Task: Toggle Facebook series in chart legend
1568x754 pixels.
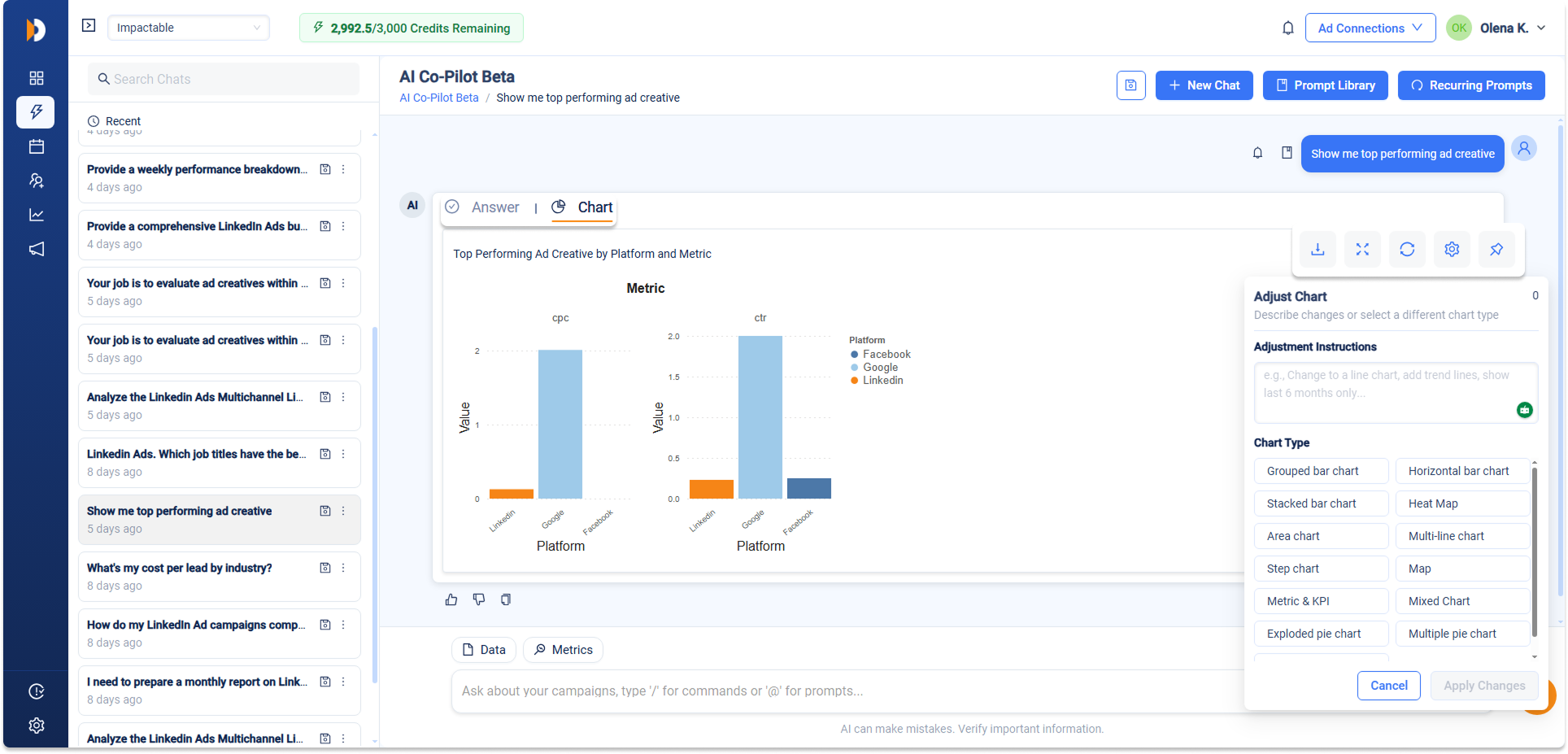Action: (886, 355)
